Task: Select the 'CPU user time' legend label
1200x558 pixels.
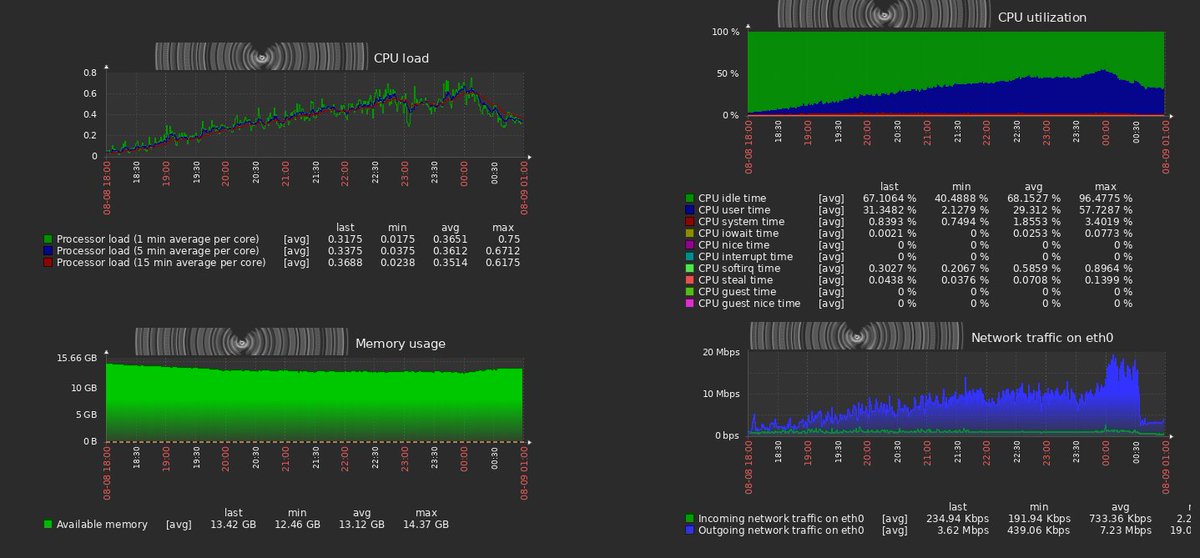Action: pos(734,210)
